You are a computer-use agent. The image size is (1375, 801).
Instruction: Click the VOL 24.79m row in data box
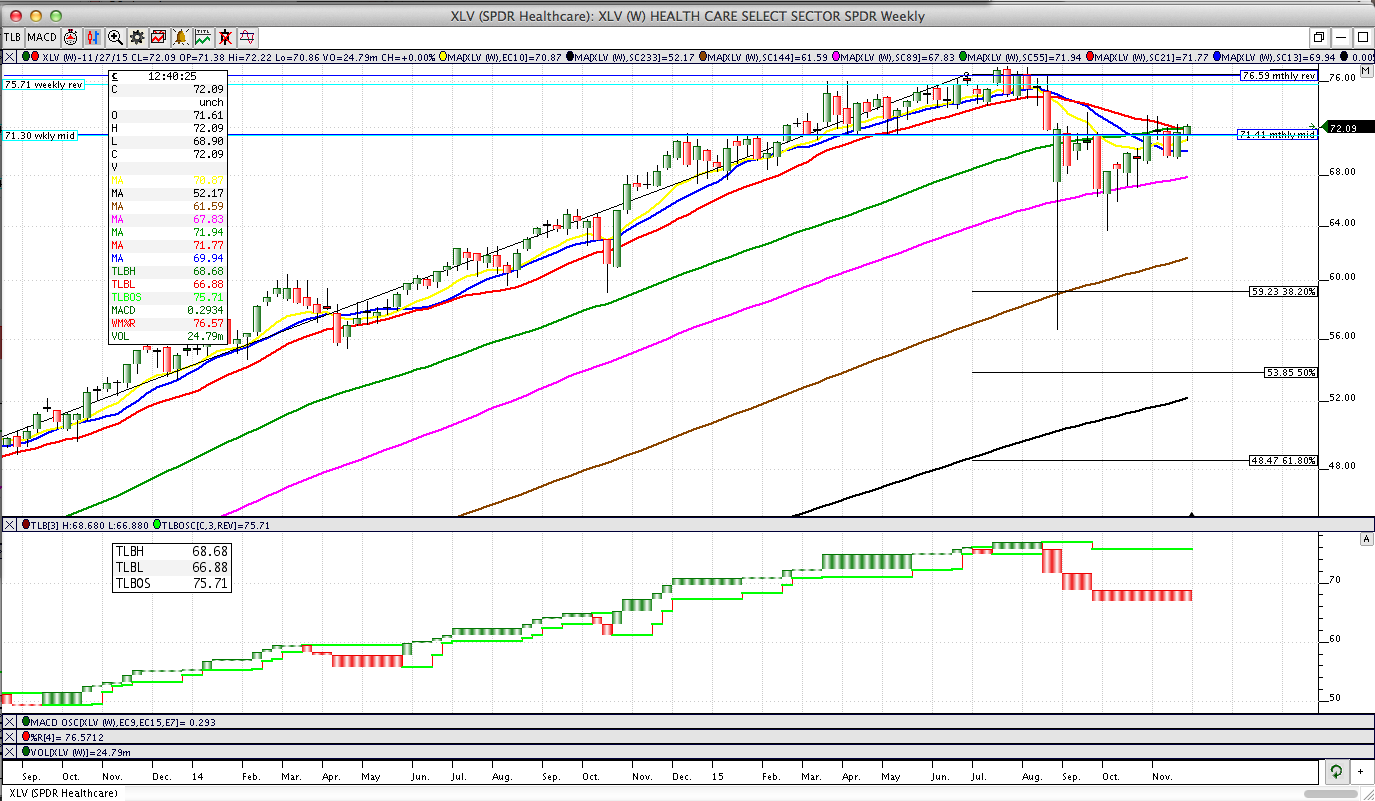[x=169, y=337]
